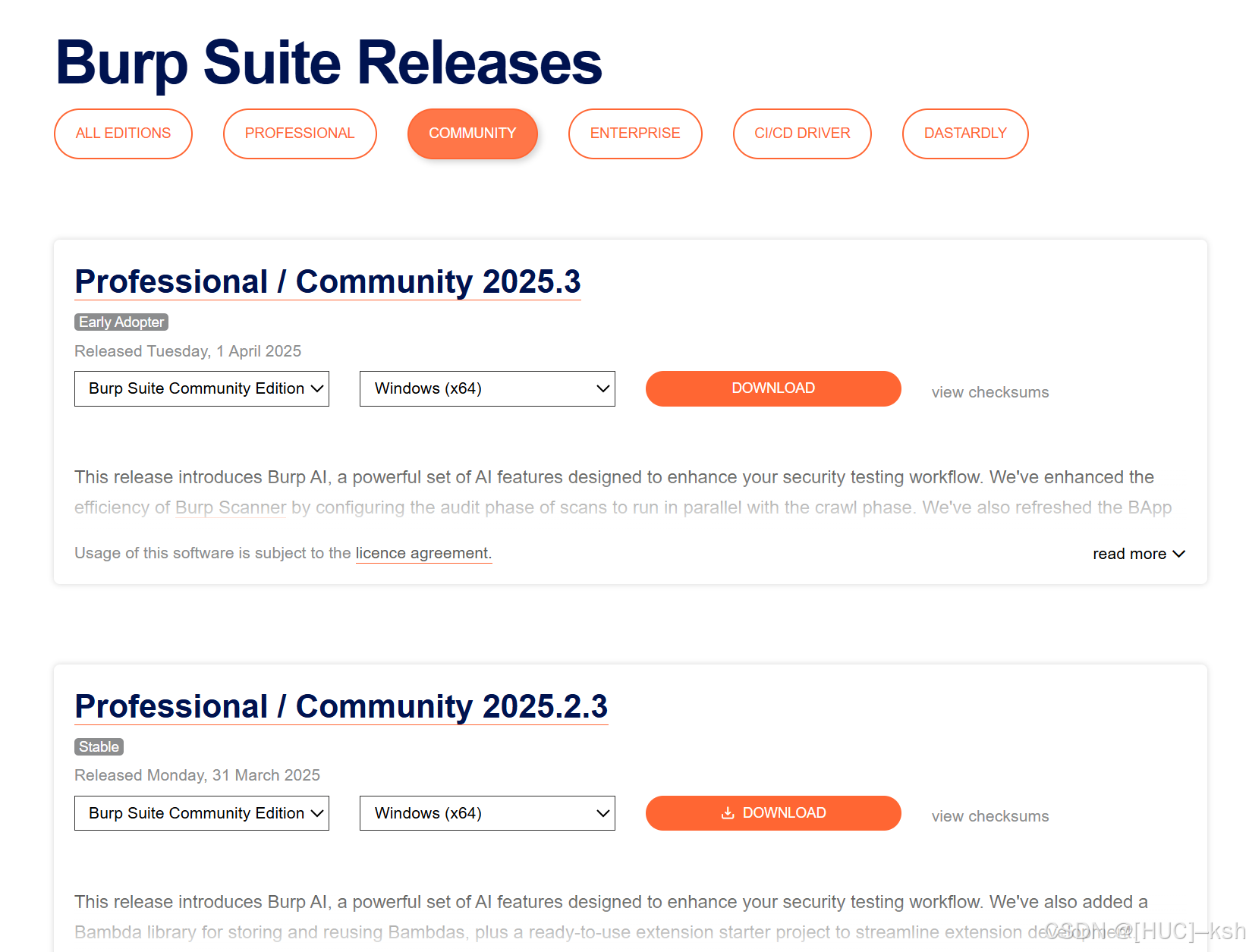Click the 'Released Tuesday, 1 April 2025' text
Image resolution: width=1249 pixels, height=952 pixels.
click(187, 351)
